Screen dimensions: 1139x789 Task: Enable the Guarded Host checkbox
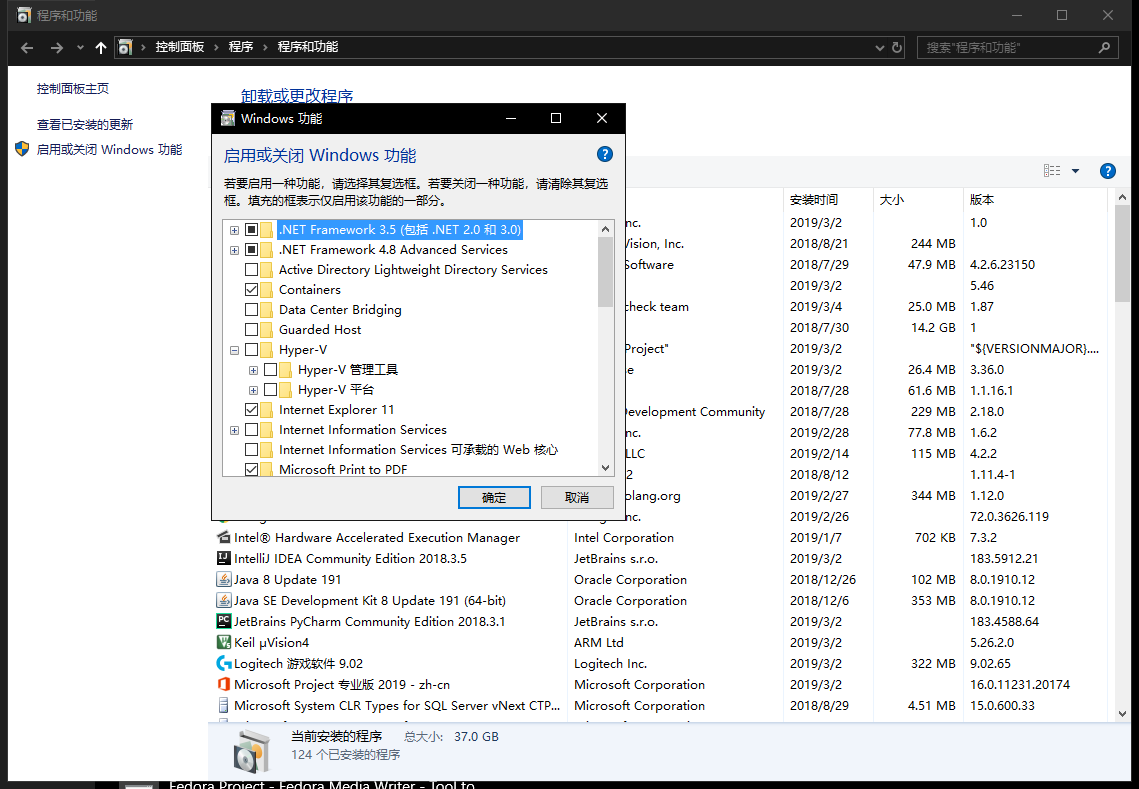(251, 330)
